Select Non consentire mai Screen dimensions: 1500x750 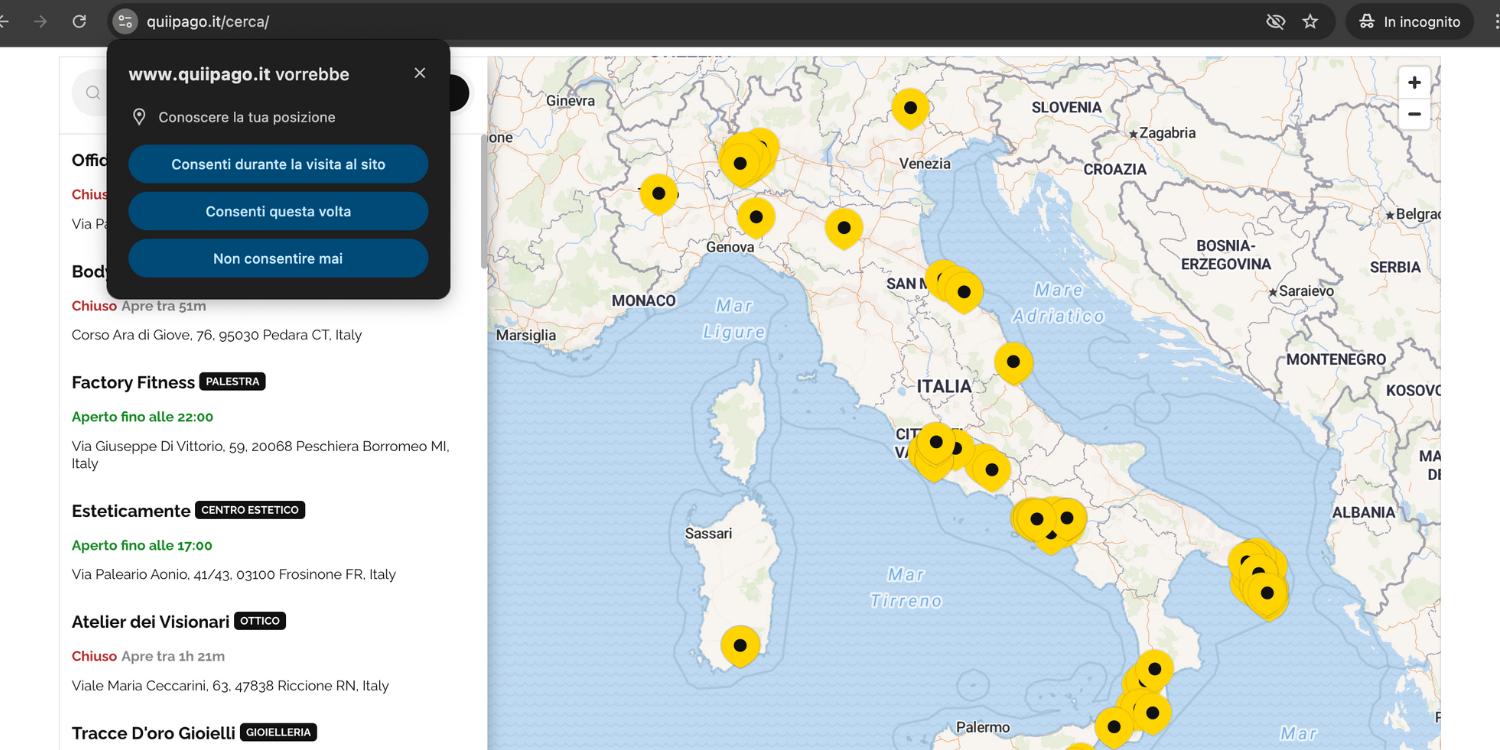[278, 258]
